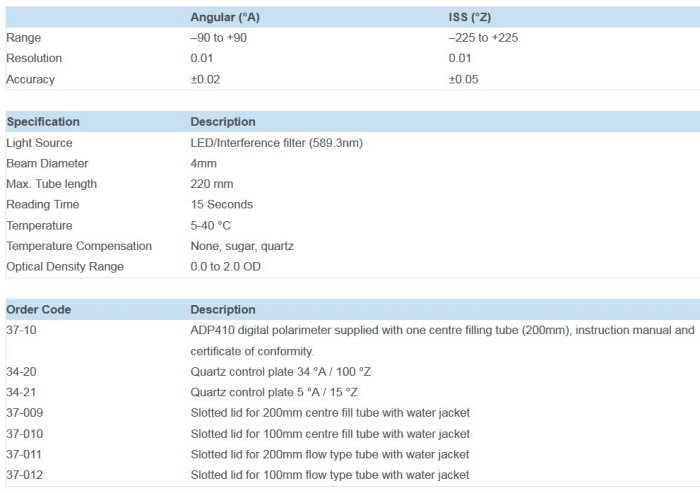Click the Specification table header
The height and width of the screenshot is (493, 700).
43,122
